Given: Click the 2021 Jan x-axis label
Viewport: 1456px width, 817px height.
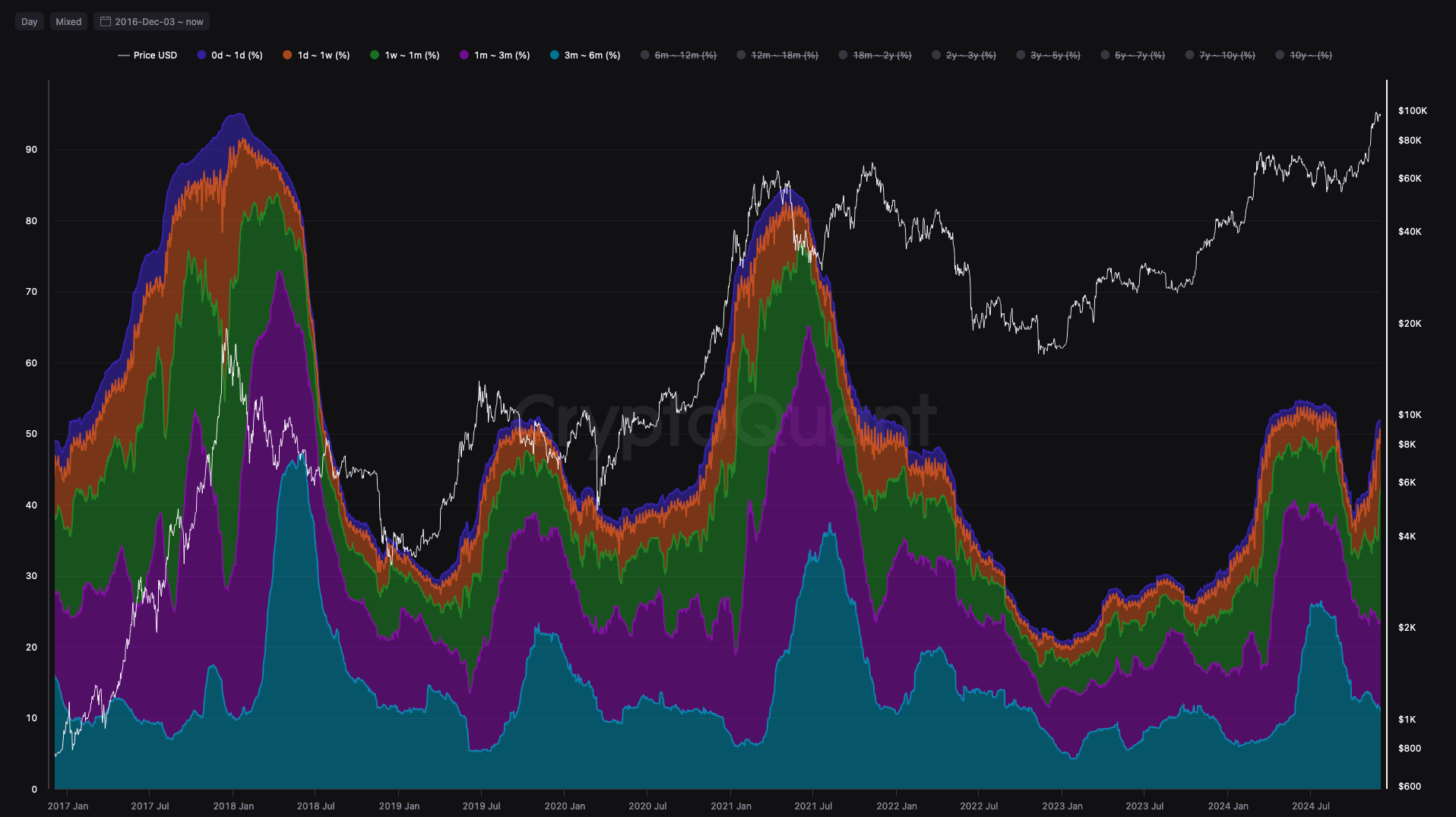Looking at the screenshot, I should click(x=731, y=806).
